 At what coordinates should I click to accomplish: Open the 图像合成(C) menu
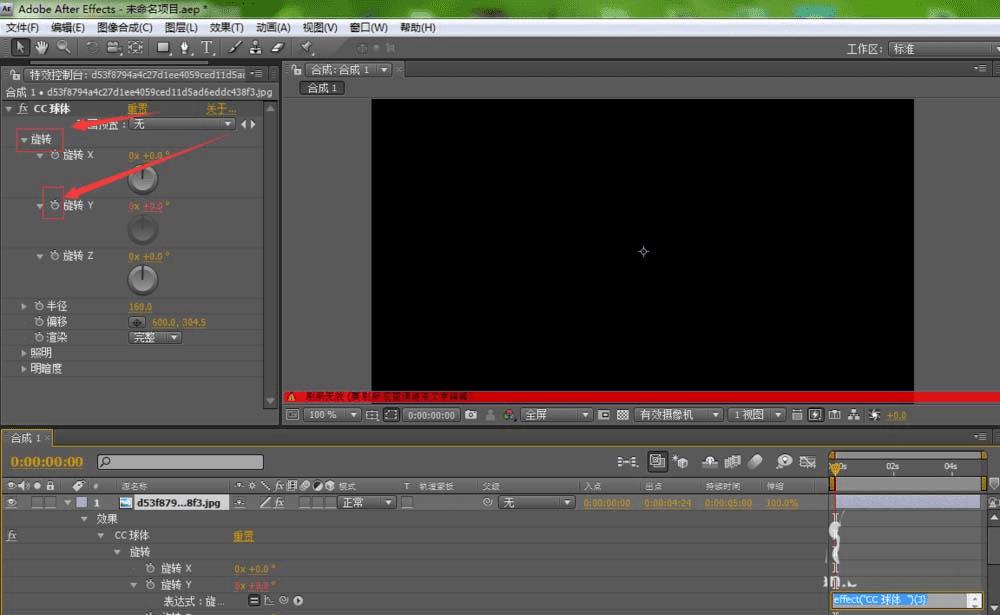(125, 28)
